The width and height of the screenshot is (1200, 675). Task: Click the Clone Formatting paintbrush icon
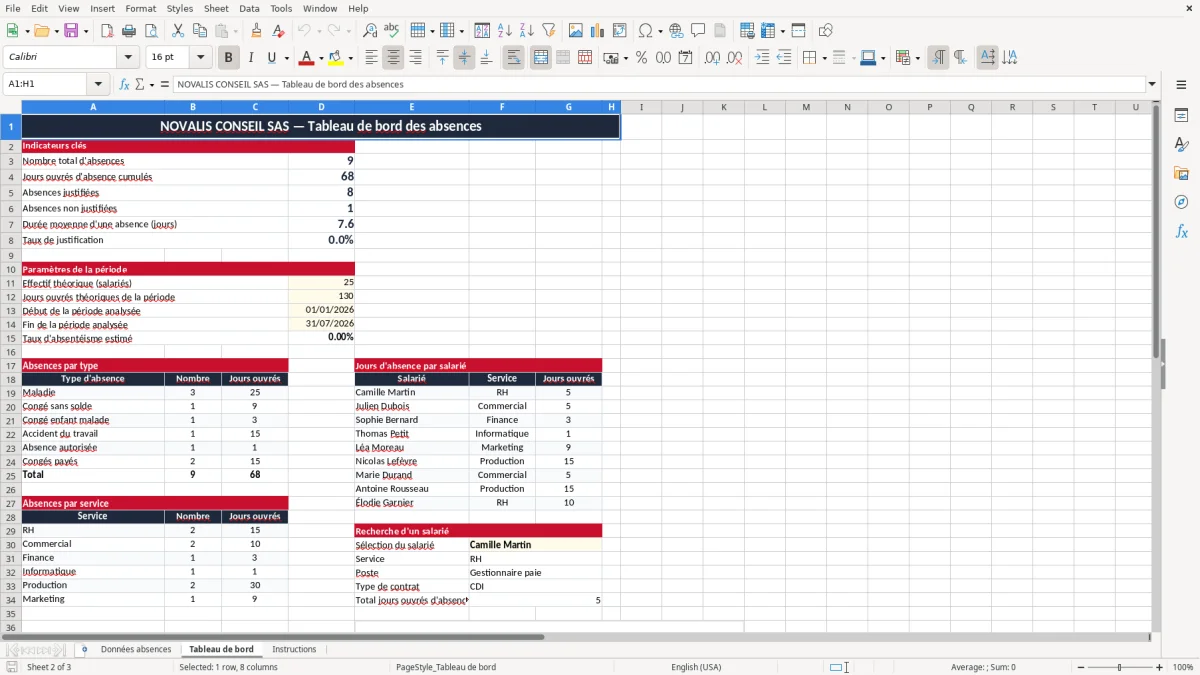pos(257,31)
